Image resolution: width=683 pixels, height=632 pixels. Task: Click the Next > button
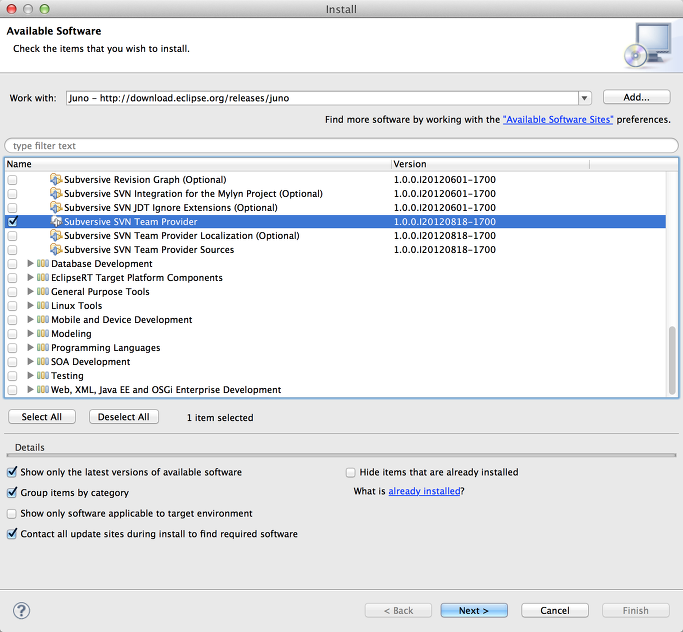(474, 611)
